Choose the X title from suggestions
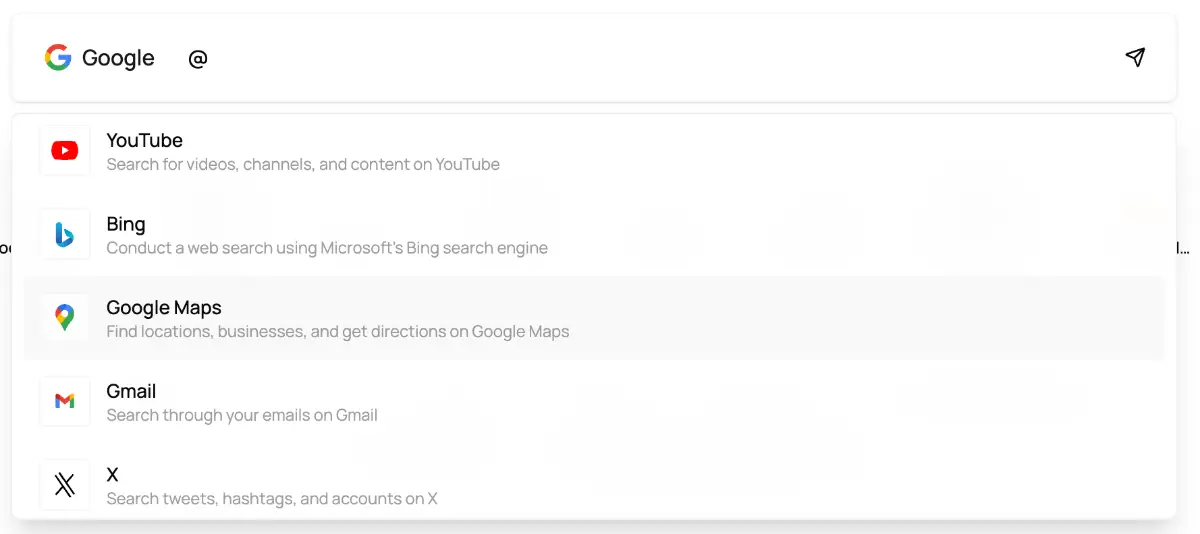 point(112,474)
